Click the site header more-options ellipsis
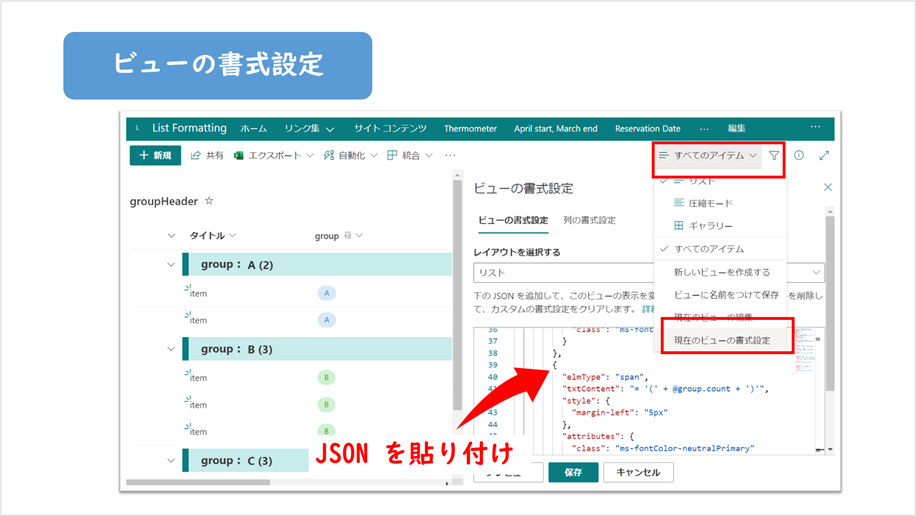This screenshot has width=916, height=516. coord(816,127)
